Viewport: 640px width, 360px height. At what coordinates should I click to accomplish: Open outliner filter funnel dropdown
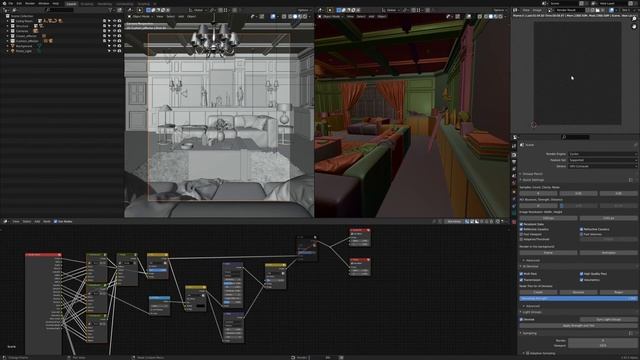click(111, 10)
